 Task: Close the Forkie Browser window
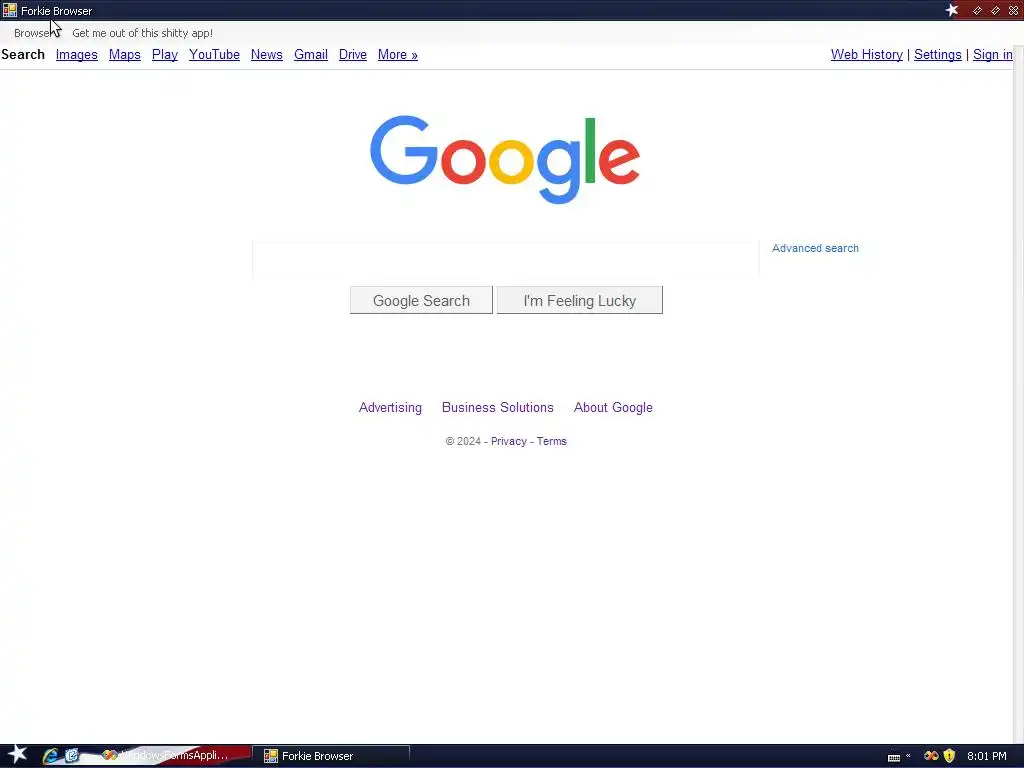tap(1013, 10)
